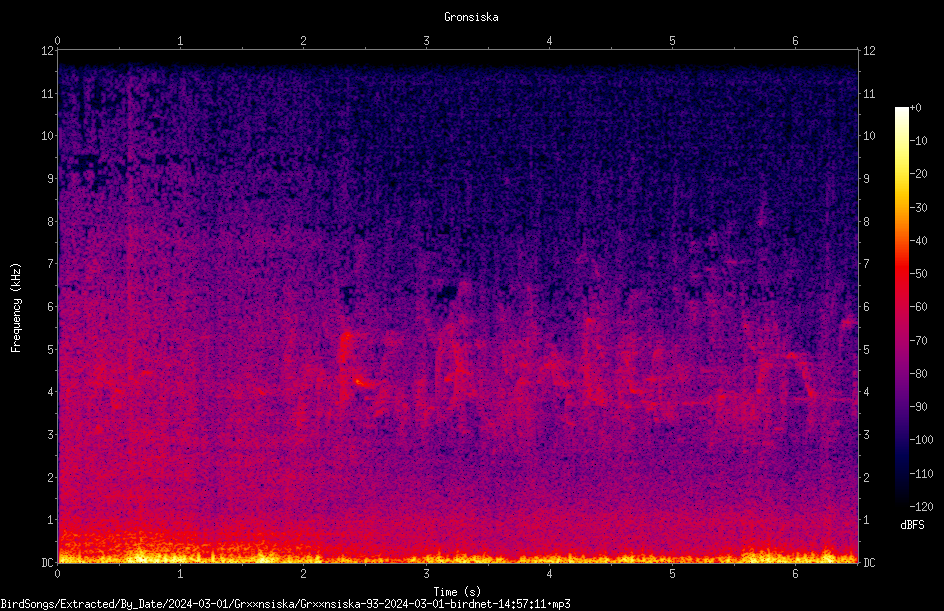Click the 6 kHz label on the left frequency axis

tap(51, 306)
